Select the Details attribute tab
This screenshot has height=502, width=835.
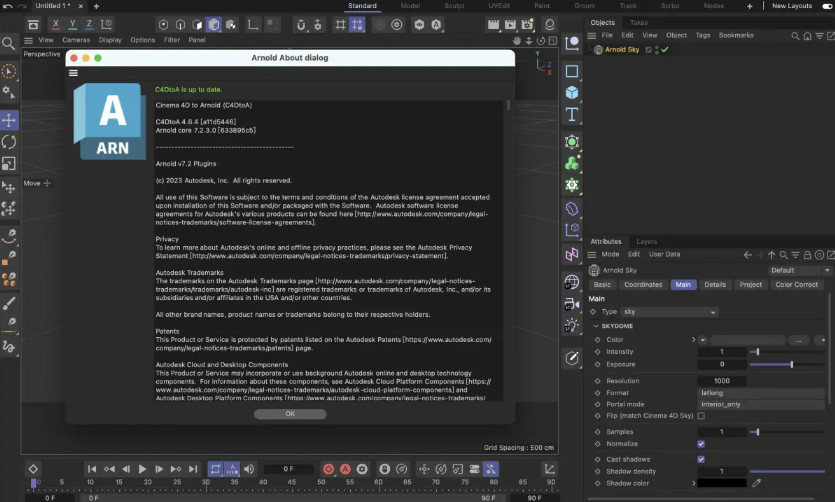715,285
